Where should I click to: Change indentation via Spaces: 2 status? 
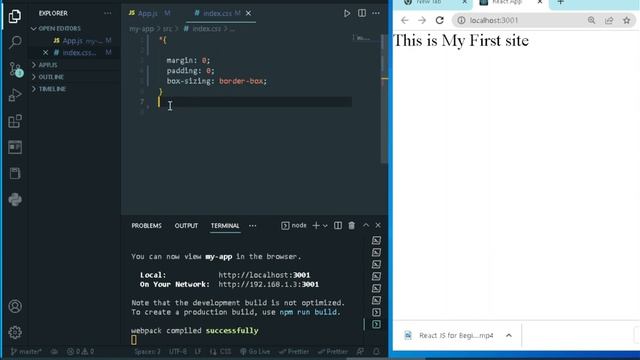click(147, 351)
